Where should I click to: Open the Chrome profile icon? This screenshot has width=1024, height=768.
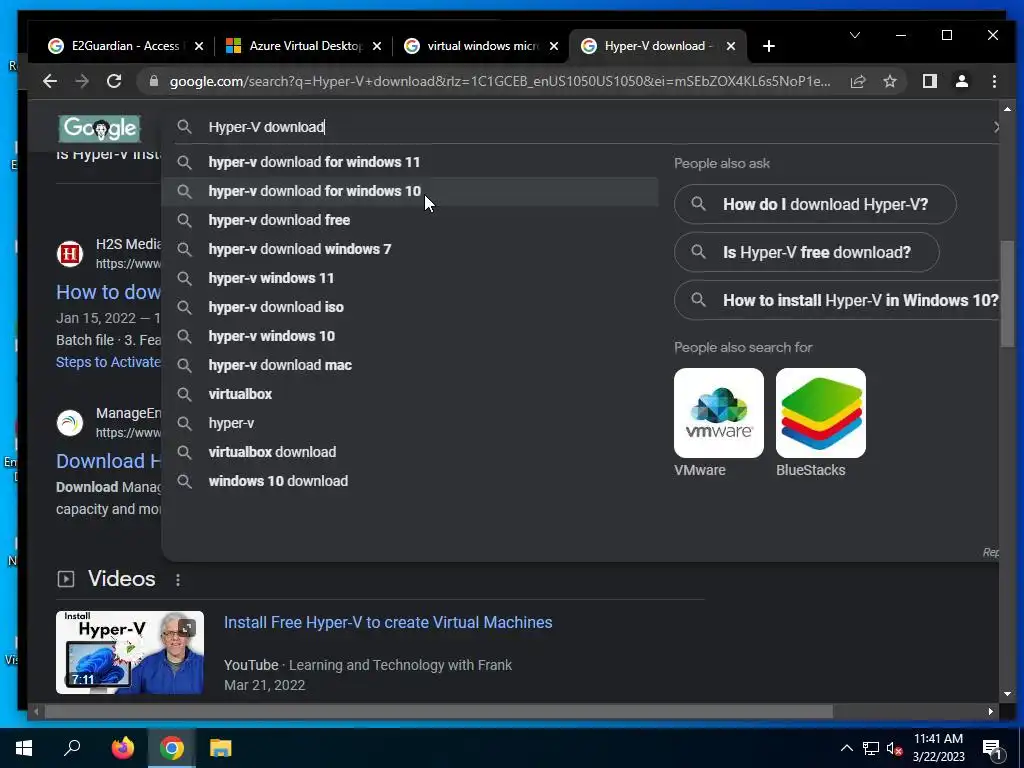(x=962, y=82)
